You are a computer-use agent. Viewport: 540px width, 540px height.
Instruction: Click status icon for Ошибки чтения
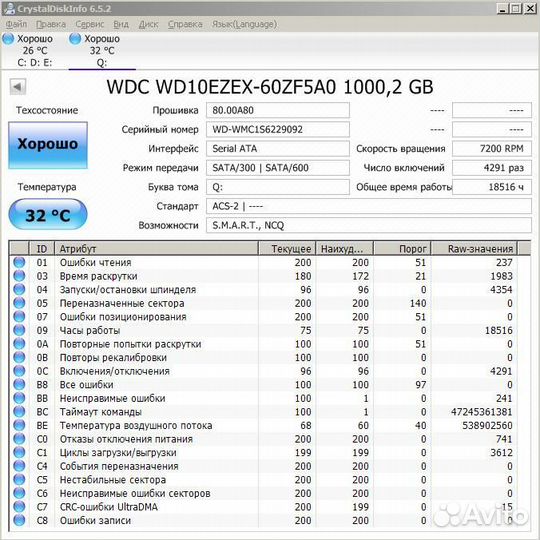(x=19, y=262)
